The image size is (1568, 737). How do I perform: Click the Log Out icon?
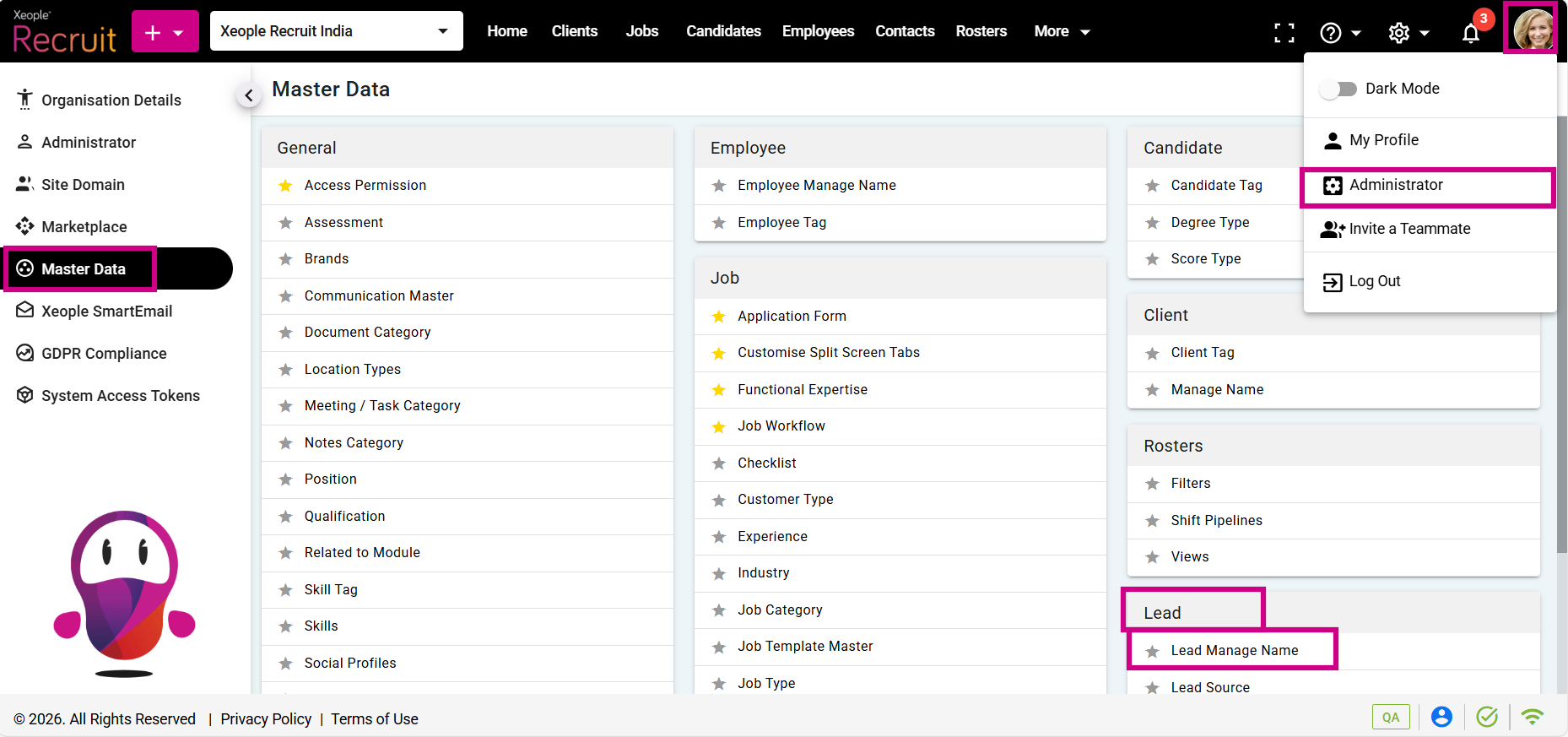[x=1333, y=282]
